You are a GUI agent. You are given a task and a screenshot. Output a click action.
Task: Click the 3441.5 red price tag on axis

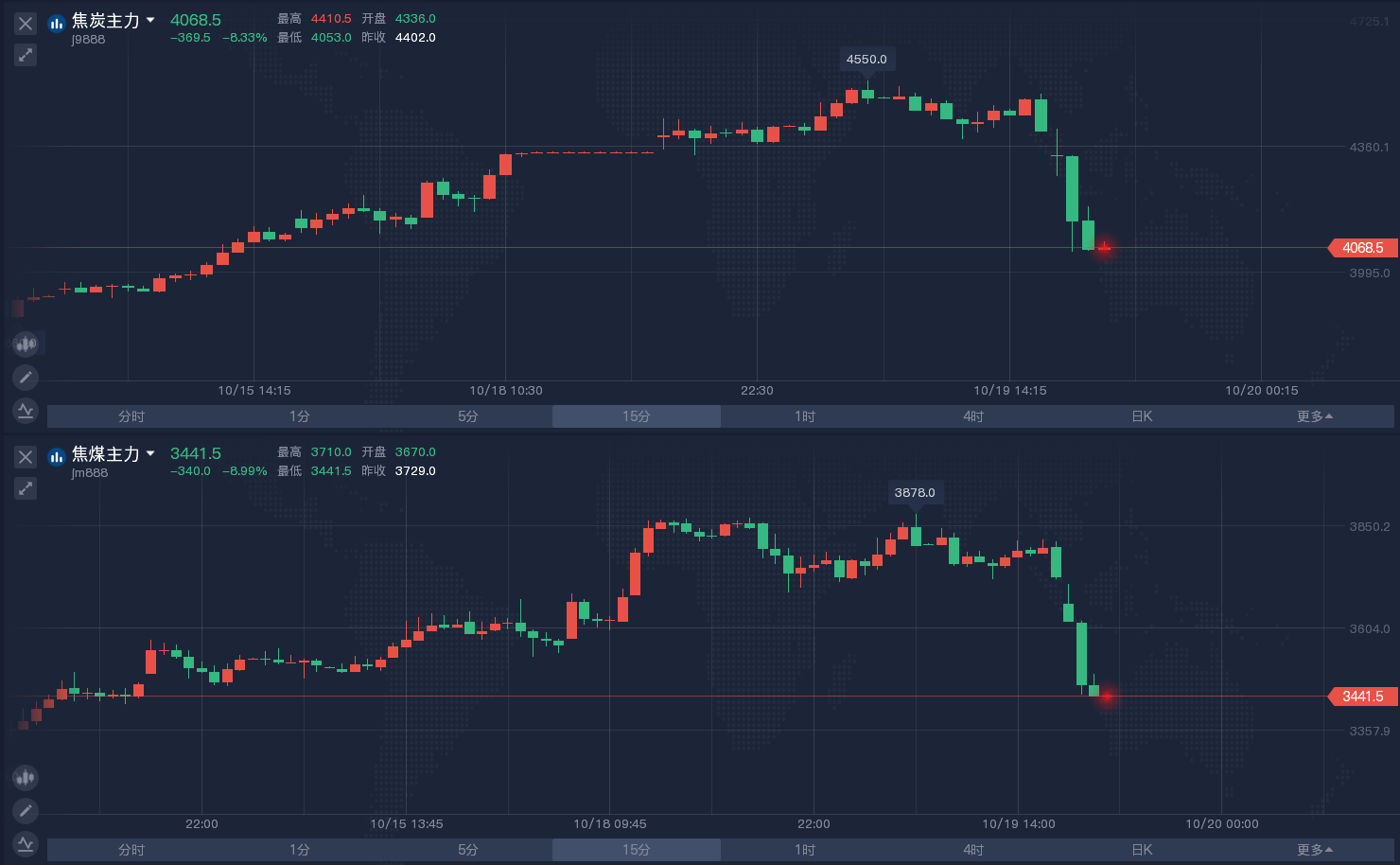pyautogui.click(x=1362, y=697)
